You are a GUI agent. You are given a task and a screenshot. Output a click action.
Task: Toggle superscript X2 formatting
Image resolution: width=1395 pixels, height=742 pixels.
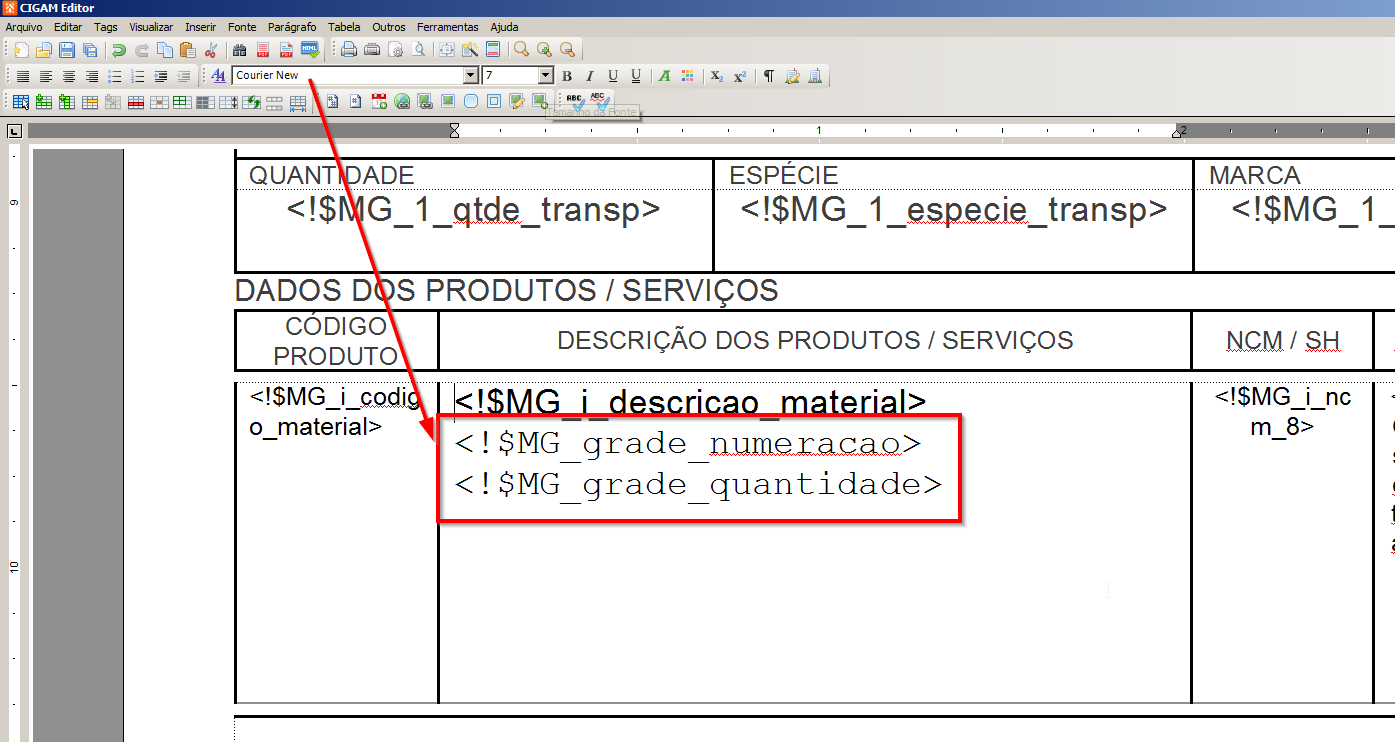(x=739, y=76)
